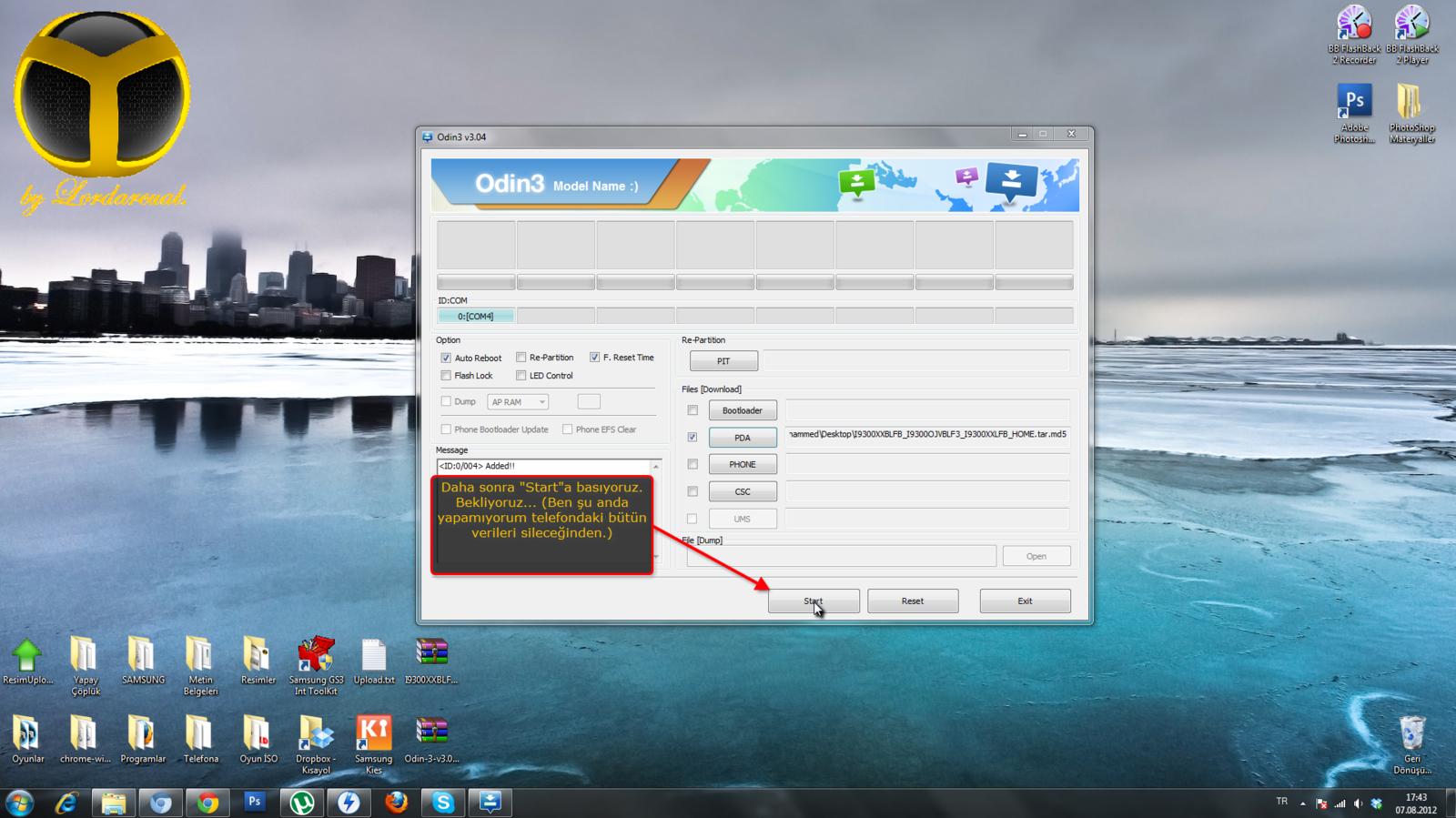Click the PDA file path field
1456x818 pixels.
[927, 435]
